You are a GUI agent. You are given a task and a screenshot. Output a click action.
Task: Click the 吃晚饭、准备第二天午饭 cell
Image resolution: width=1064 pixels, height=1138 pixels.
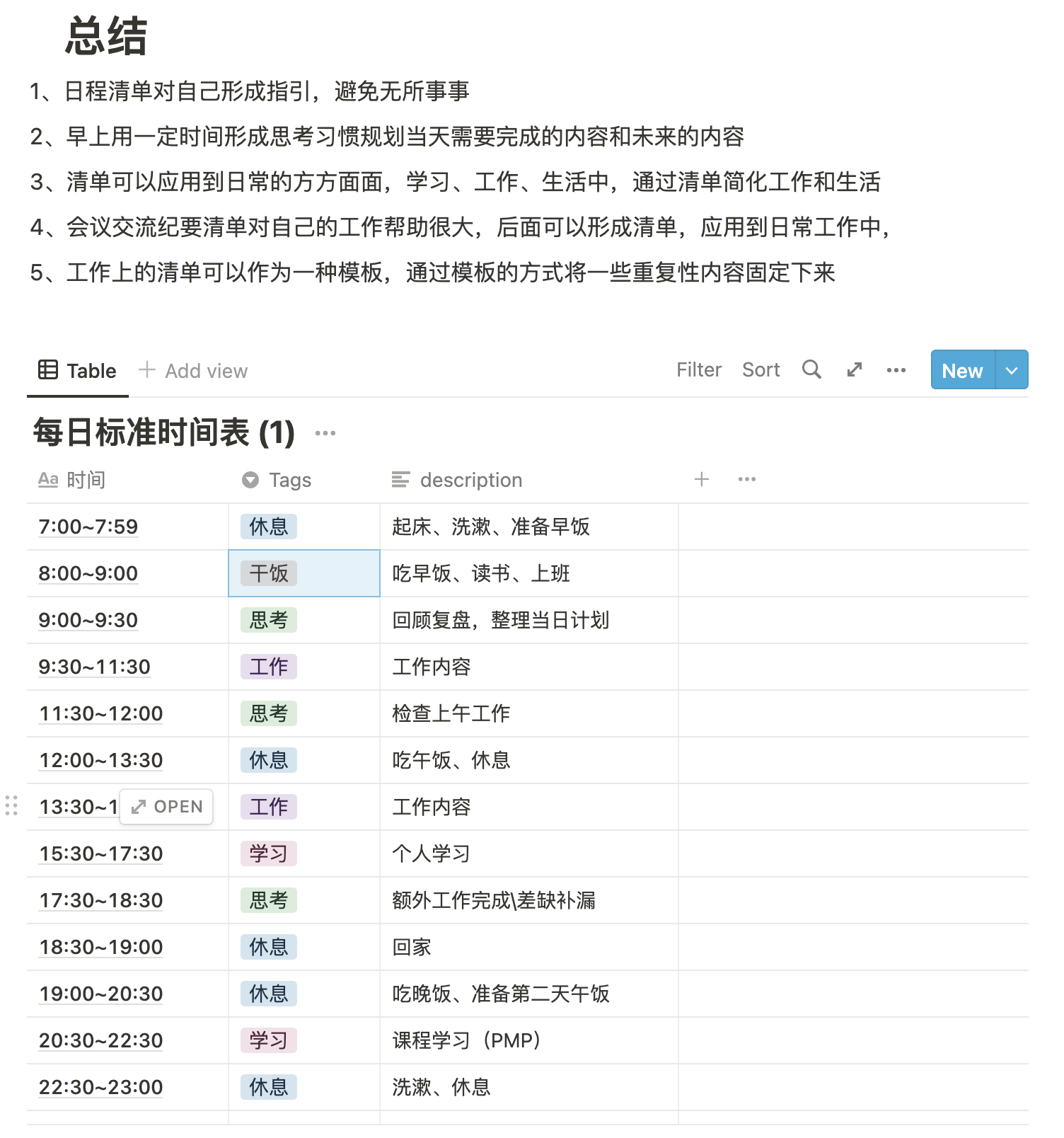(x=529, y=994)
